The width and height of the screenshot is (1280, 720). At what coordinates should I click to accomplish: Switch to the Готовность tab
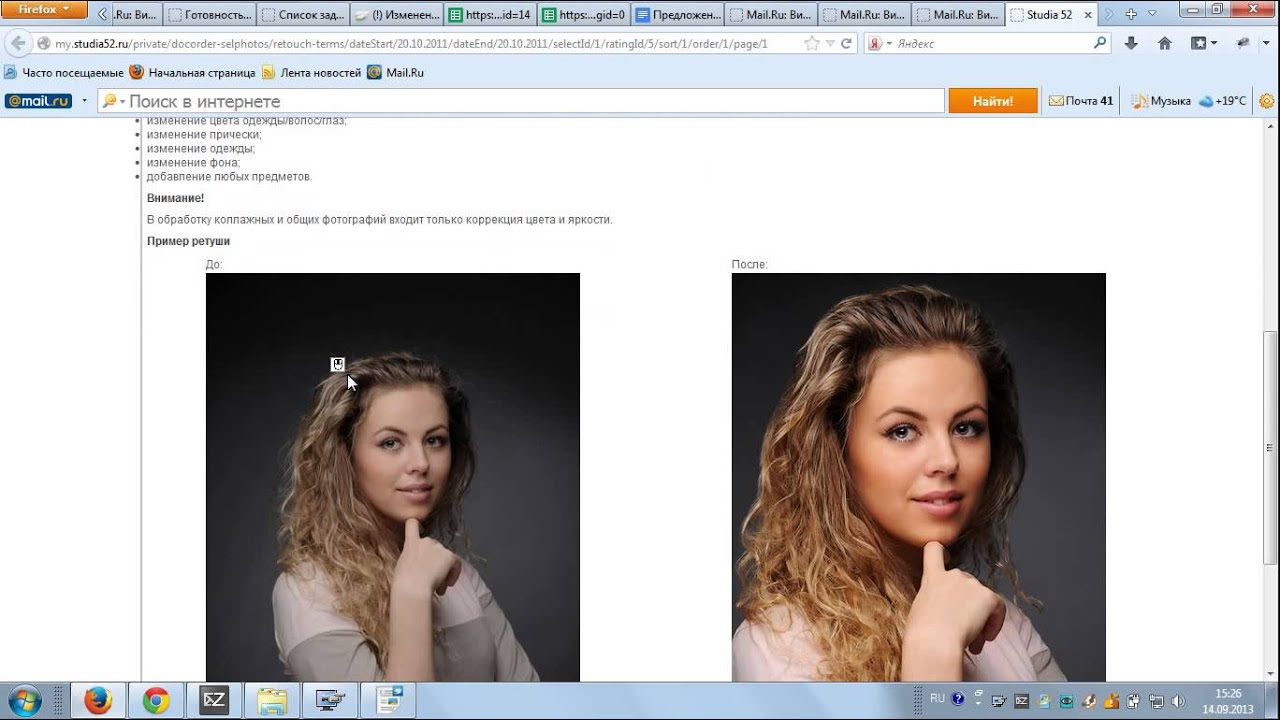click(210, 15)
